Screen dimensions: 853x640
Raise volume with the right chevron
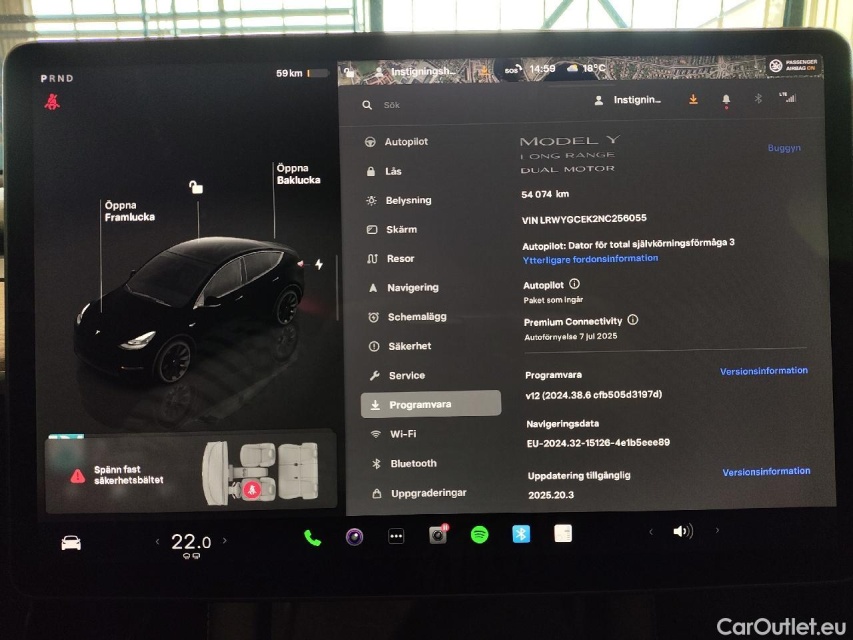pos(718,530)
